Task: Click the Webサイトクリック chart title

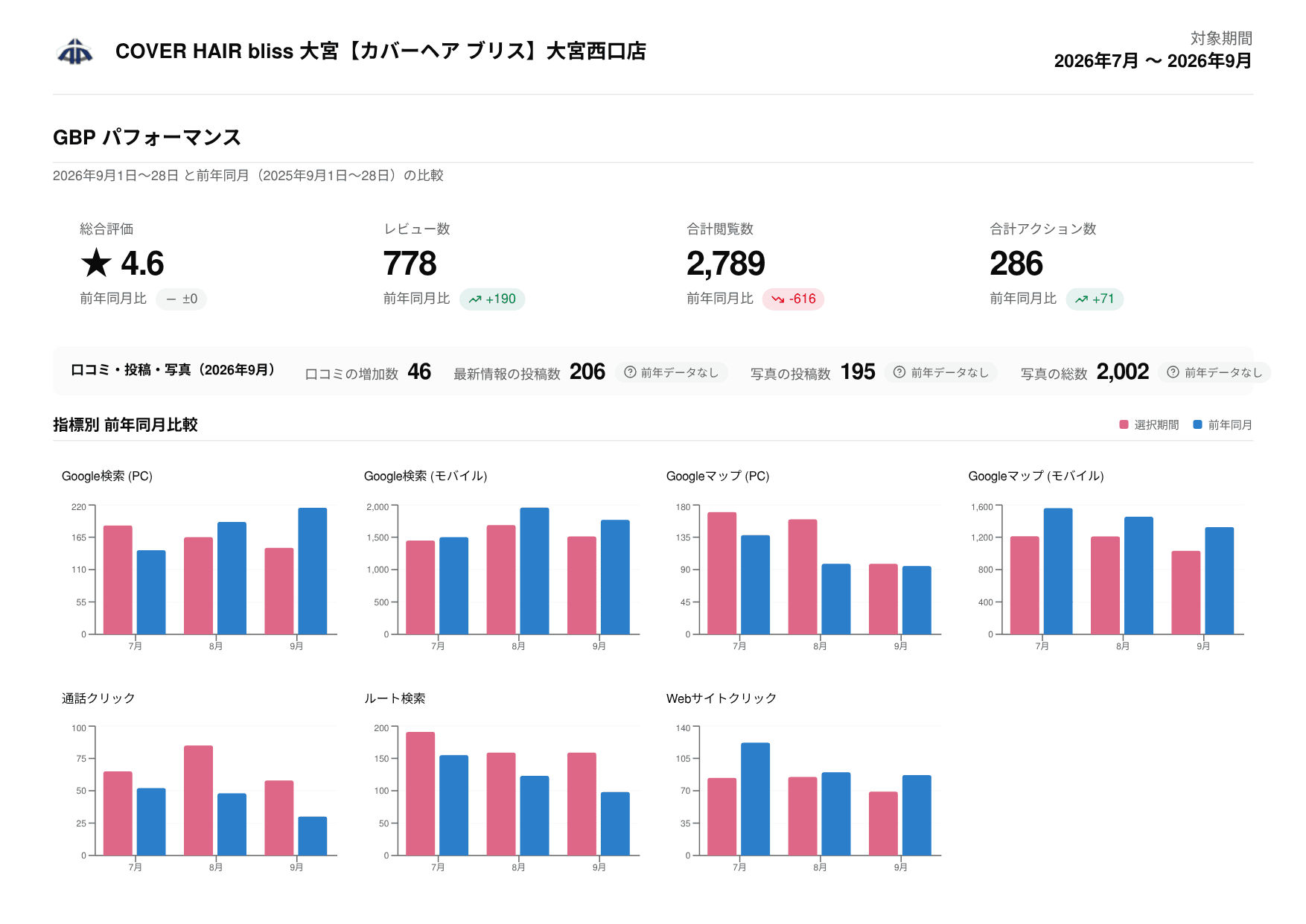Action: point(722,698)
